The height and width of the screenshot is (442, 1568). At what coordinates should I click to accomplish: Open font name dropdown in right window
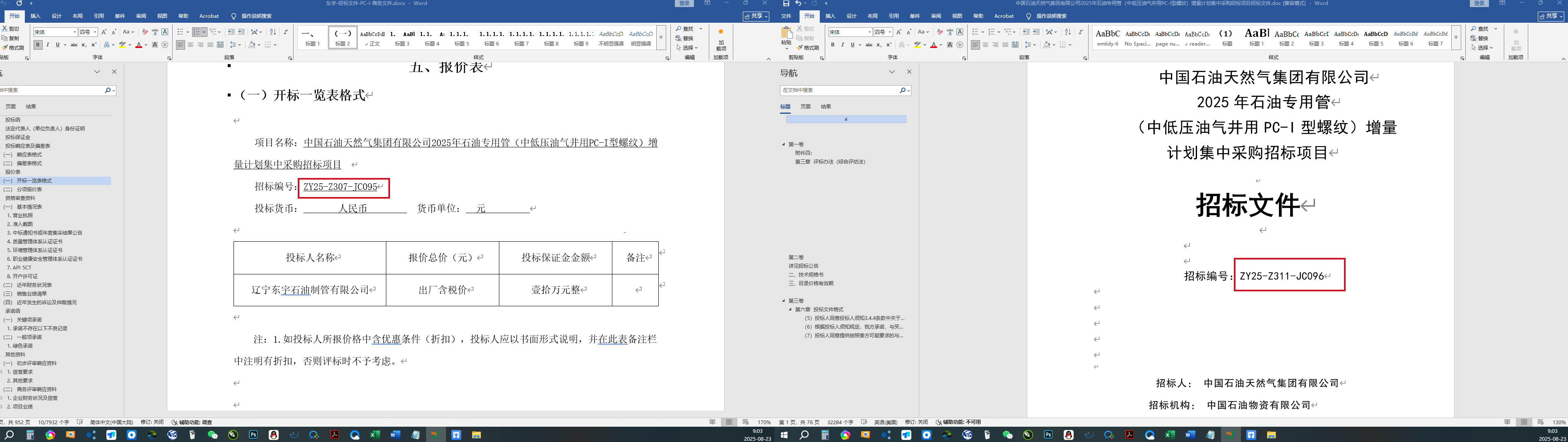tap(870, 32)
